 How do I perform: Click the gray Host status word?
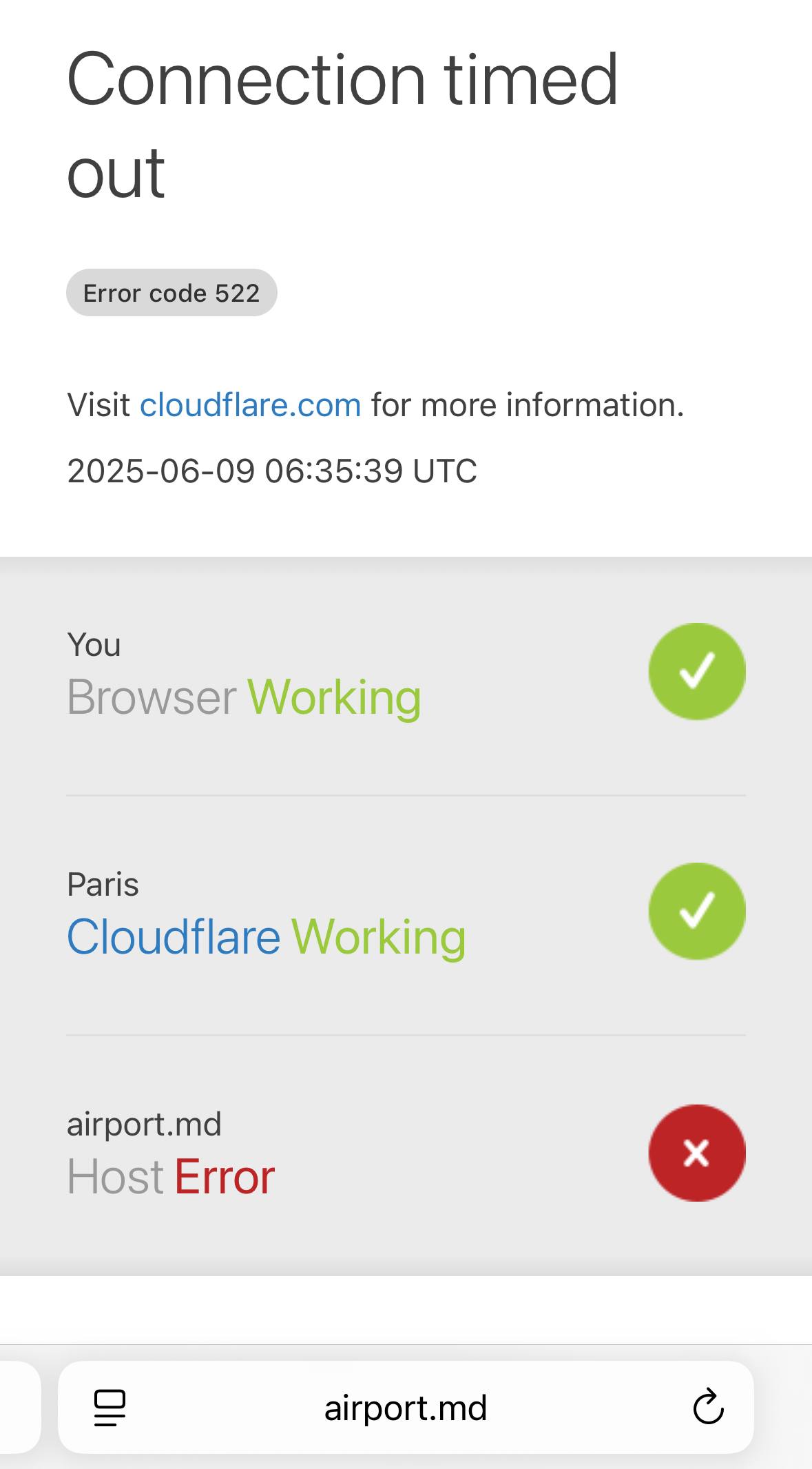click(x=115, y=1177)
